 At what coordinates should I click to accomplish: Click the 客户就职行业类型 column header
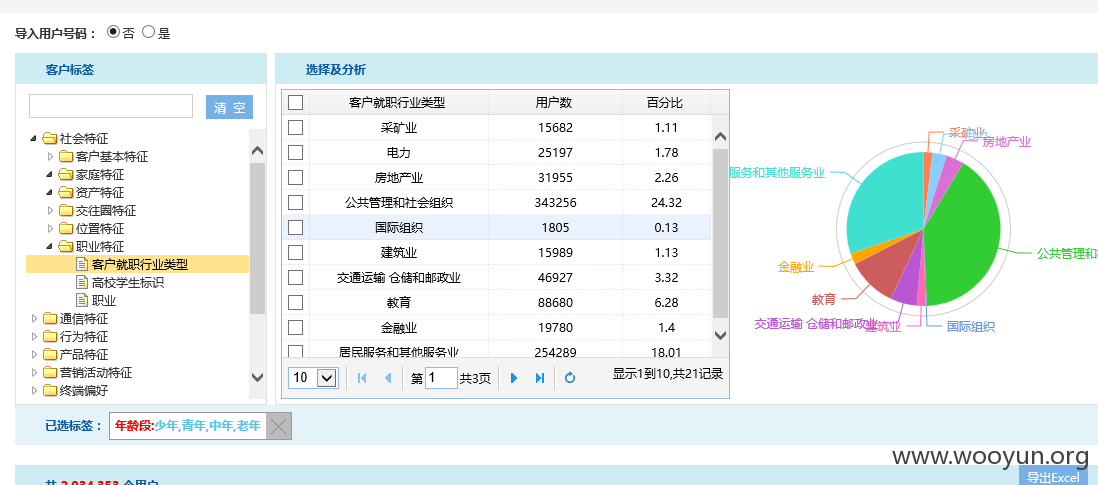pyautogui.click(x=398, y=103)
